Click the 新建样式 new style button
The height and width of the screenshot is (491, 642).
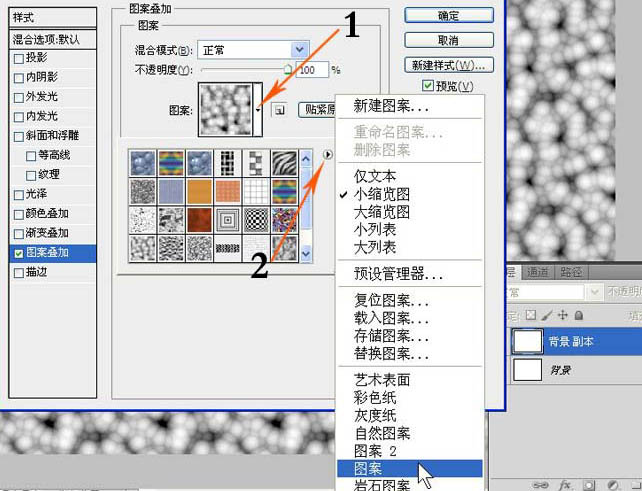(449, 66)
